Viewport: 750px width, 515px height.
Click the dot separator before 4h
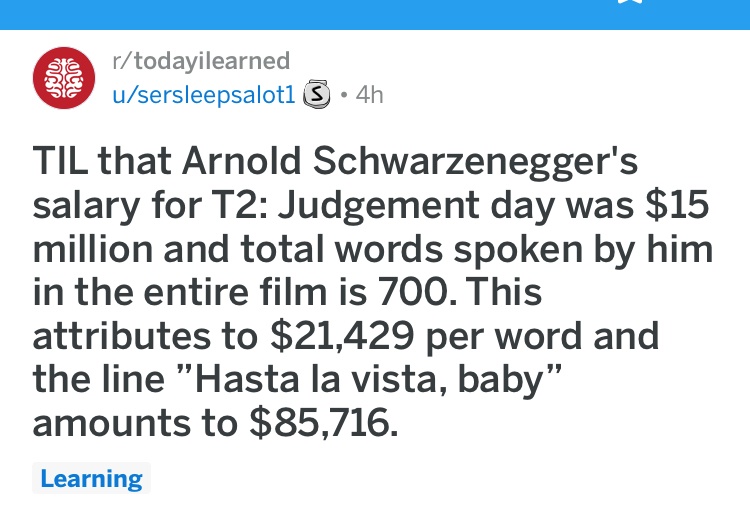tap(343, 95)
